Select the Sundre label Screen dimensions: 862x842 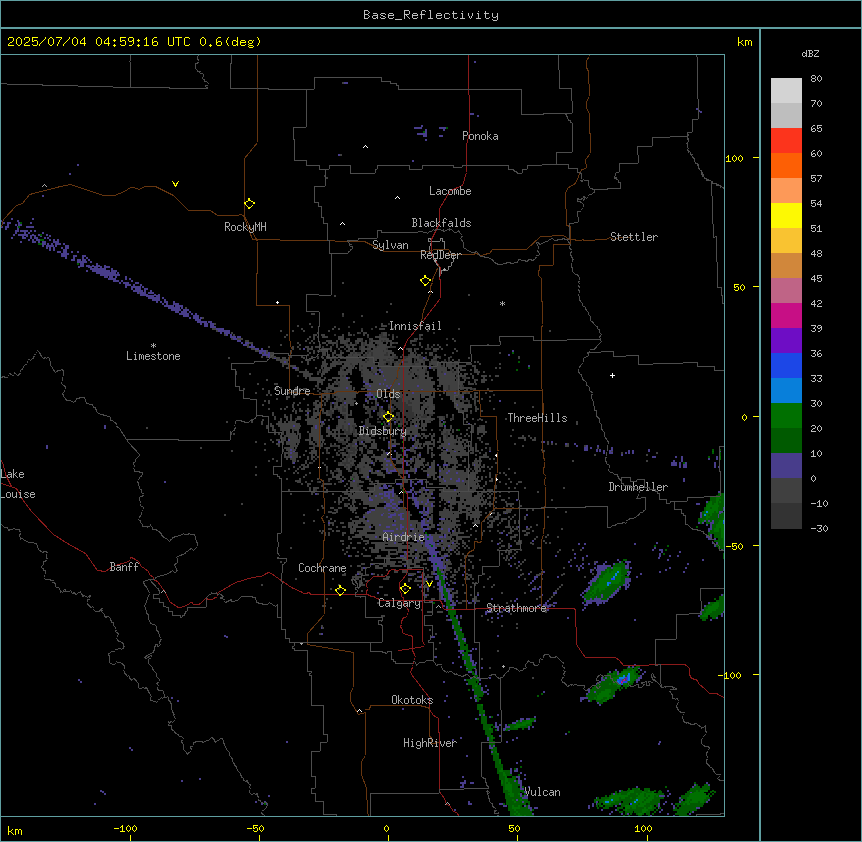coord(292,391)
